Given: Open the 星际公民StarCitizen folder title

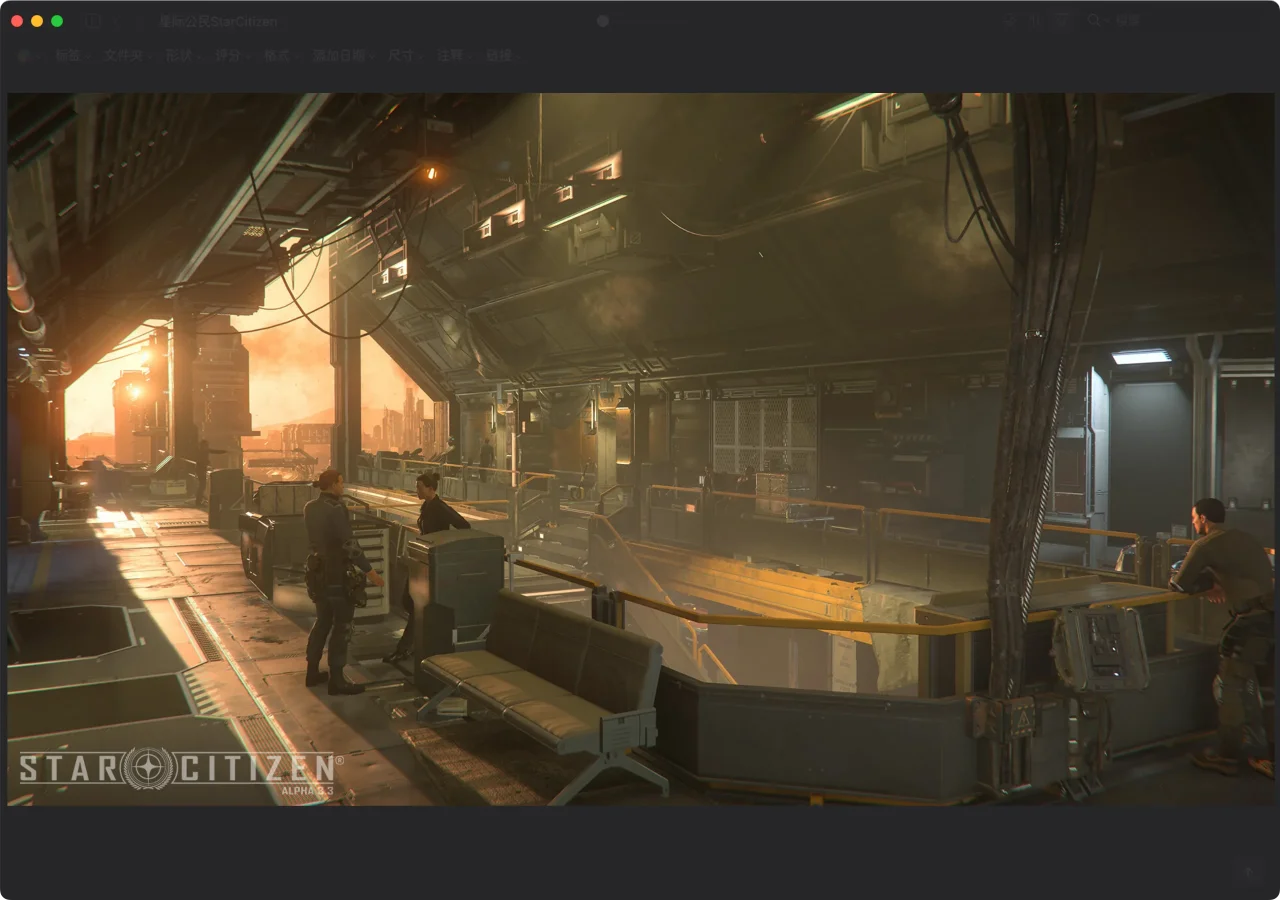Looking at the screenshot, I should click(x=218, y=21).
